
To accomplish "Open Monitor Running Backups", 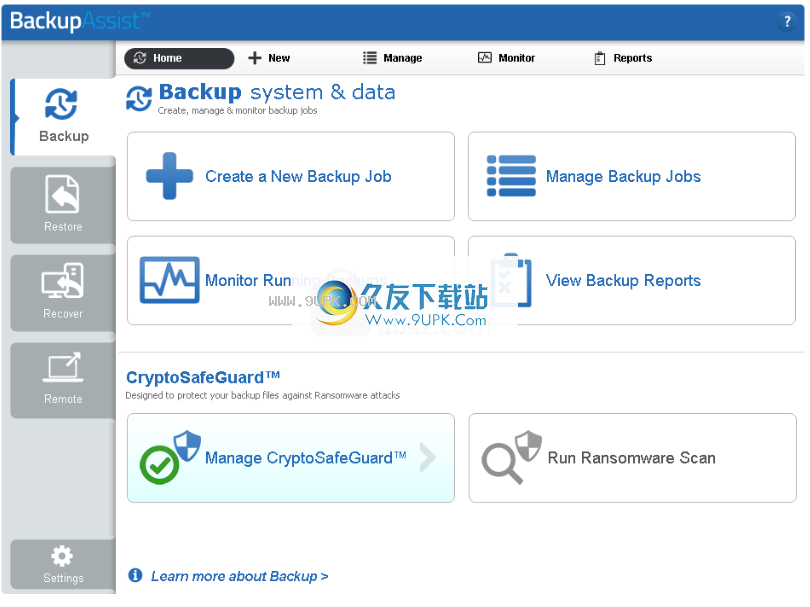I will (x=291, y=281).
